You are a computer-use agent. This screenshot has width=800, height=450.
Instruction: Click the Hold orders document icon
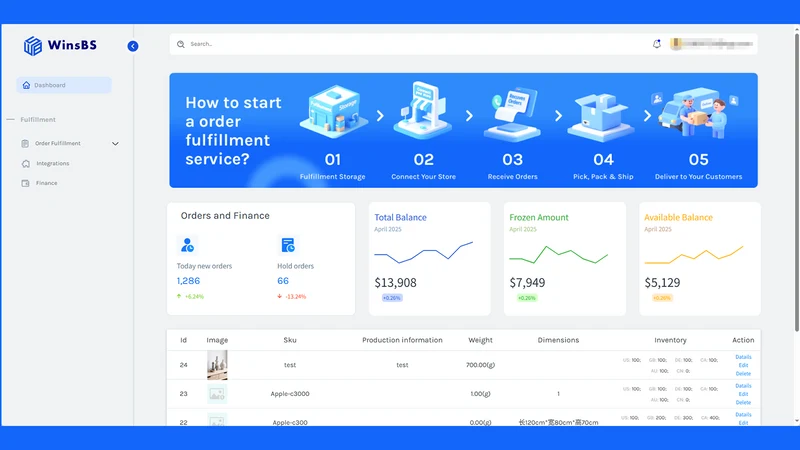tap(288, 245)
